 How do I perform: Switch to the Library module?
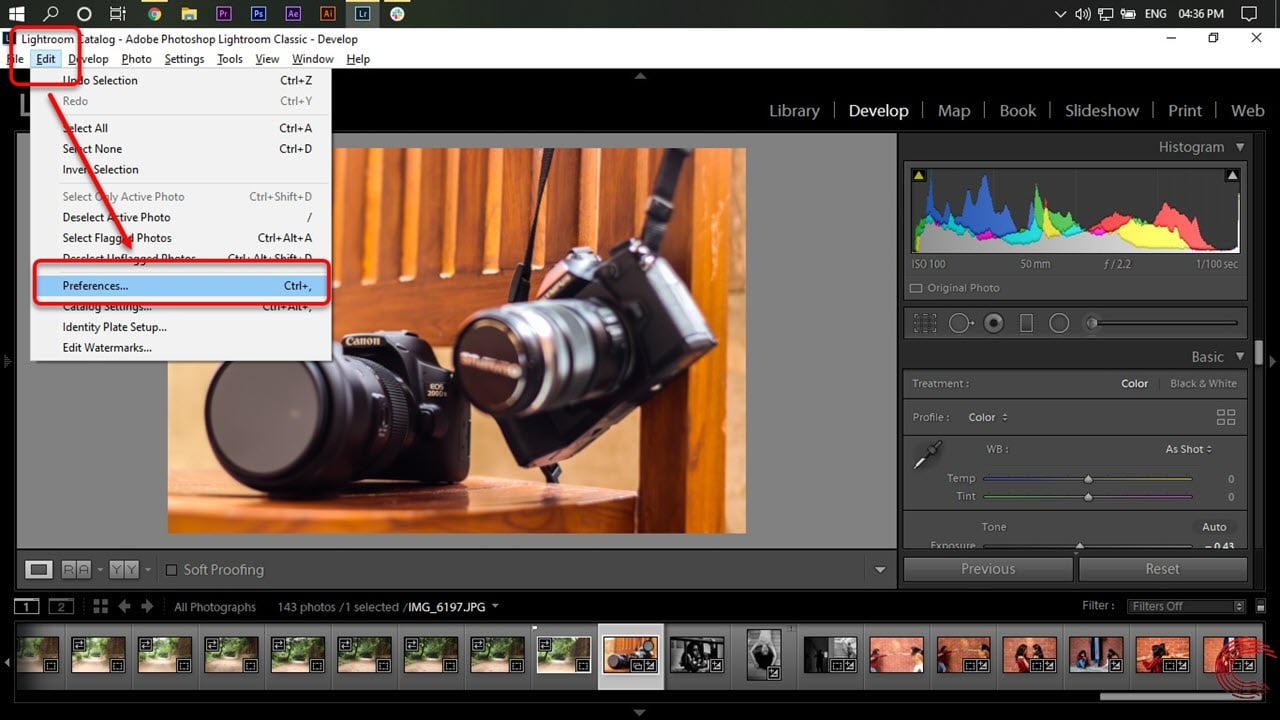[794, 111]
